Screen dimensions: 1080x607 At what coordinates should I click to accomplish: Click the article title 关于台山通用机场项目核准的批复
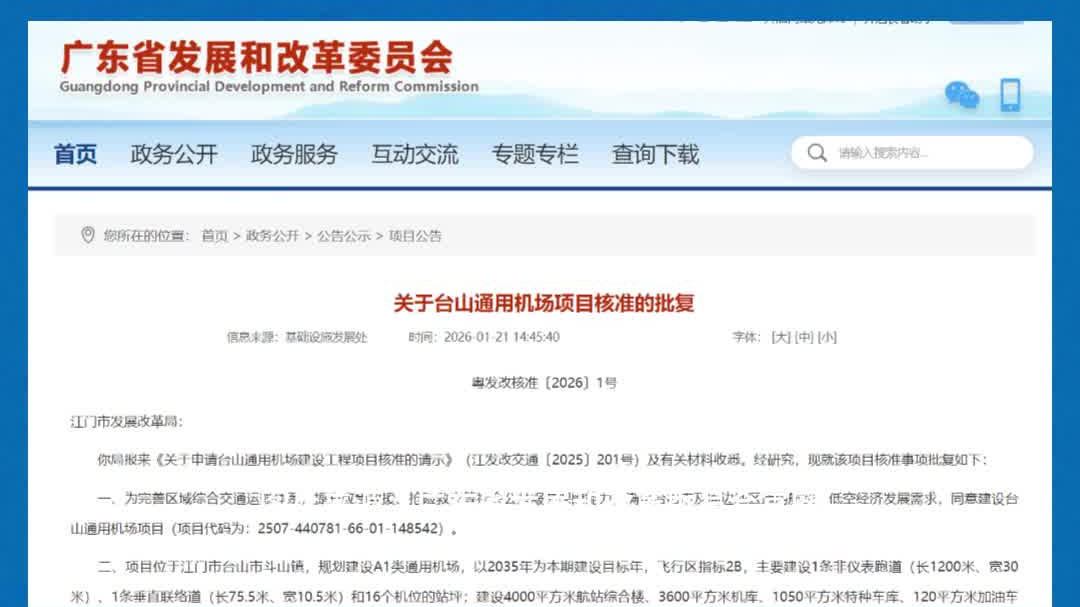(543, 302)
